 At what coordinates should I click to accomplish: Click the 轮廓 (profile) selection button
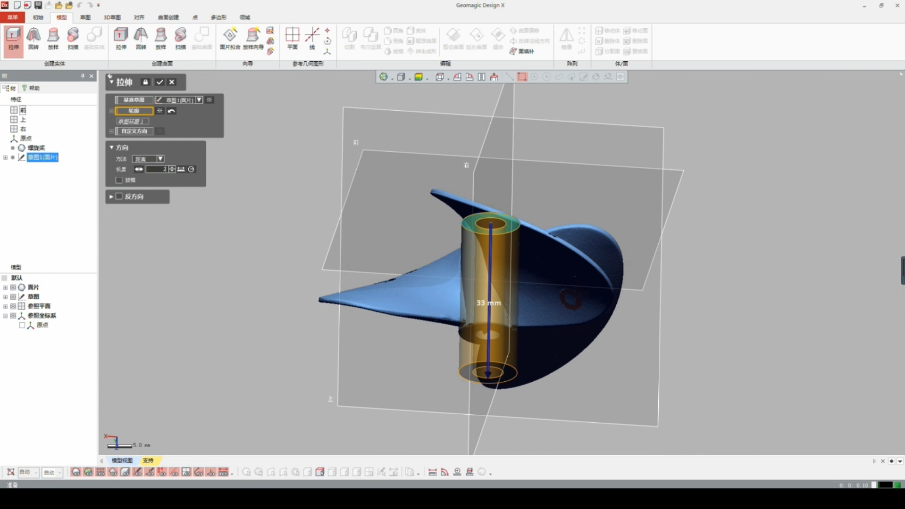[135, 111]
